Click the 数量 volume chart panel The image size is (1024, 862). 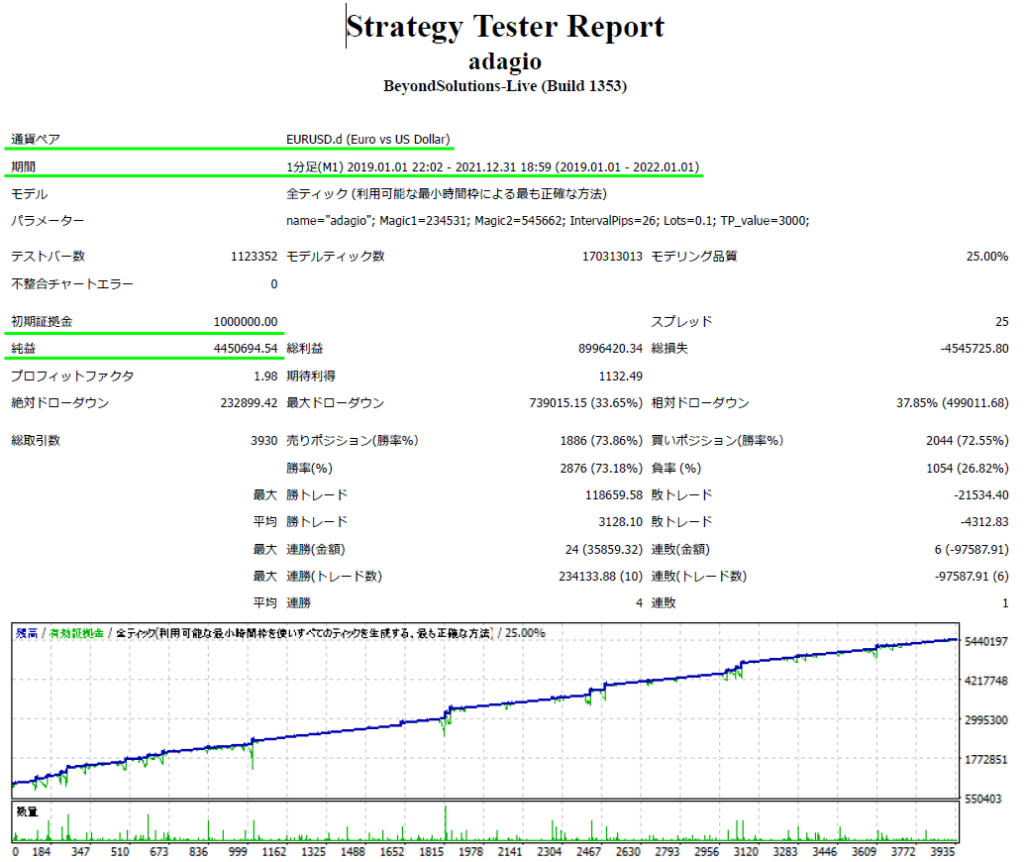(485, 822)
